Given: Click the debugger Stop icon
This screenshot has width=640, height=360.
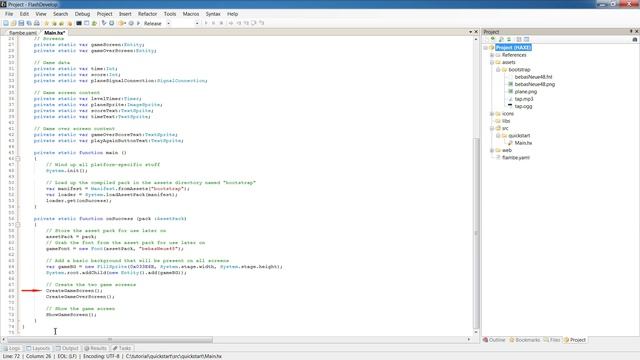Looking at the screenshot, I should tap(221, 23).
